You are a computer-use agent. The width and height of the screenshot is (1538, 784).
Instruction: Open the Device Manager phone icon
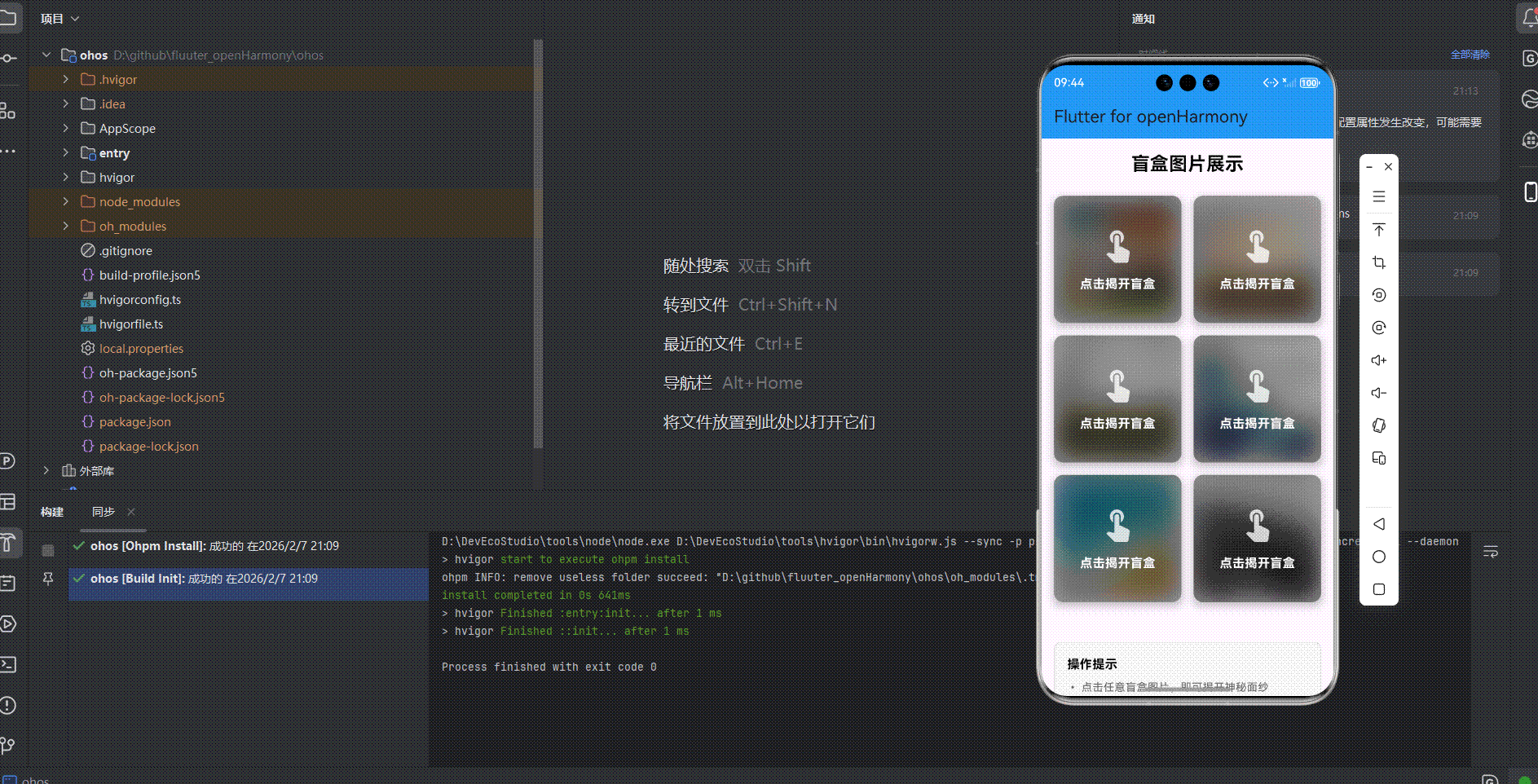pos(1530,192)
